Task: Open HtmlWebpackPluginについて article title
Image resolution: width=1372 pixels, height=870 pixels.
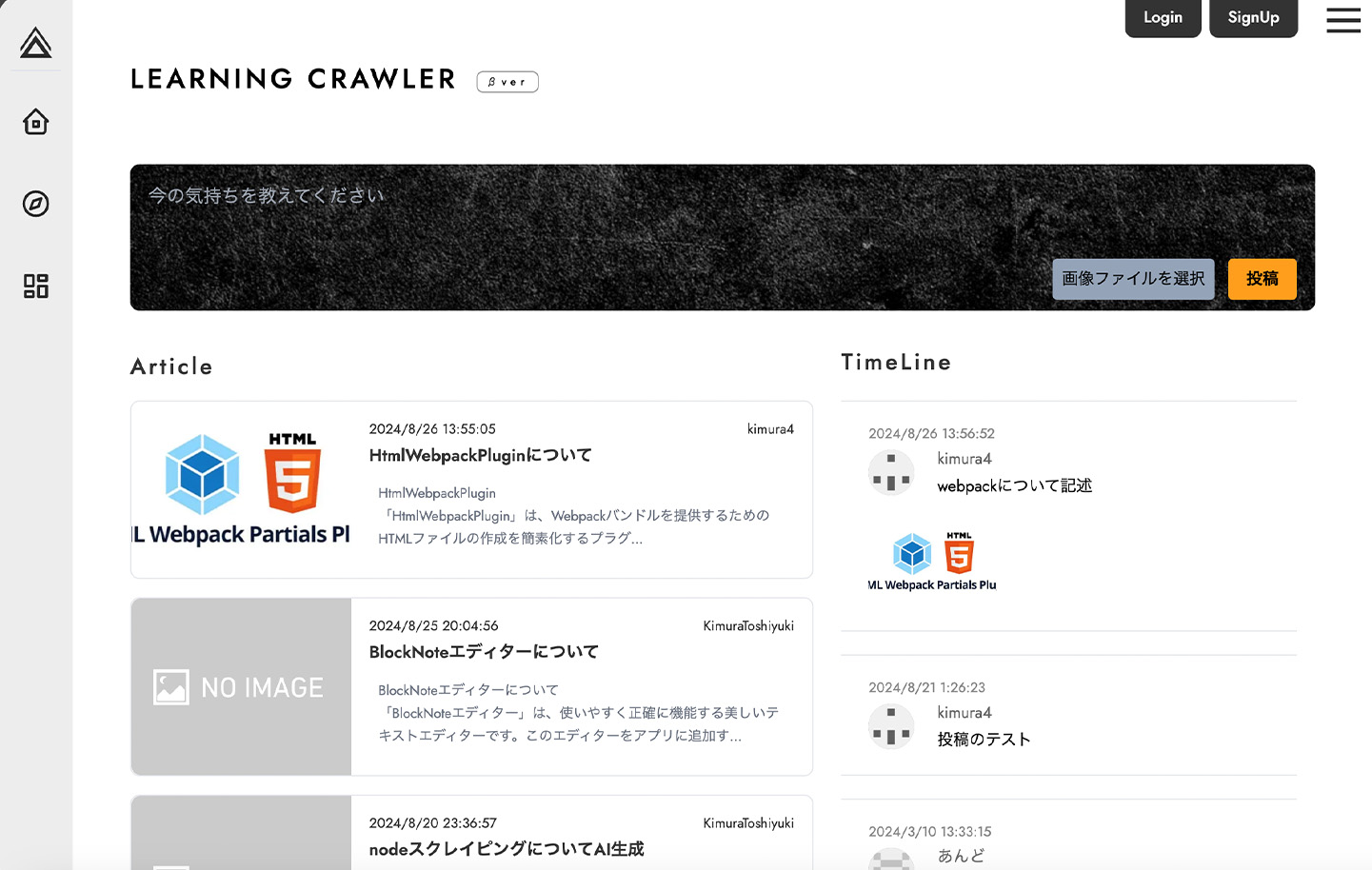Action: pyautogui.click(x=480, y=456)
